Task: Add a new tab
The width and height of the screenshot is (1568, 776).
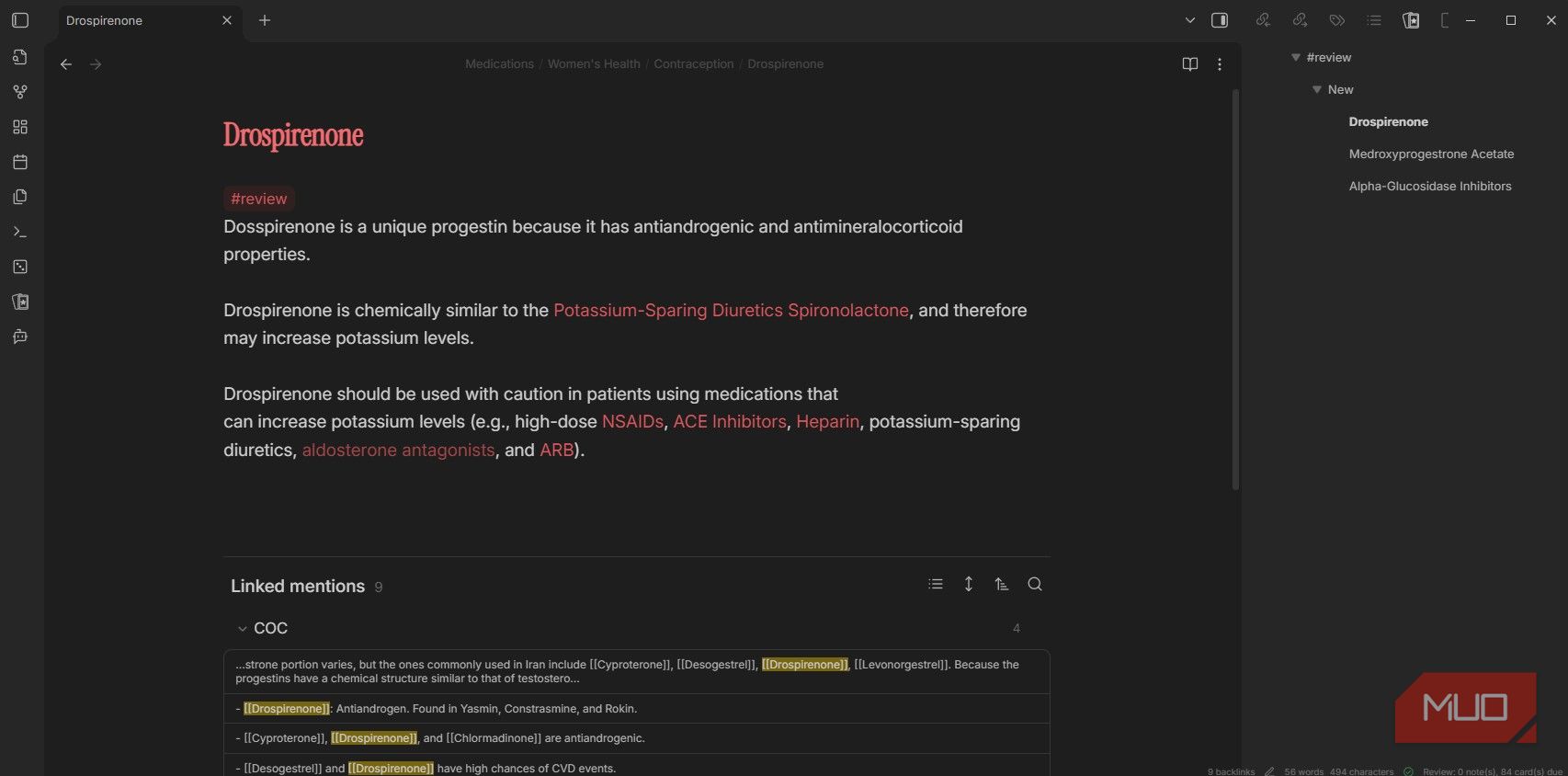Action: pos(265,20)
